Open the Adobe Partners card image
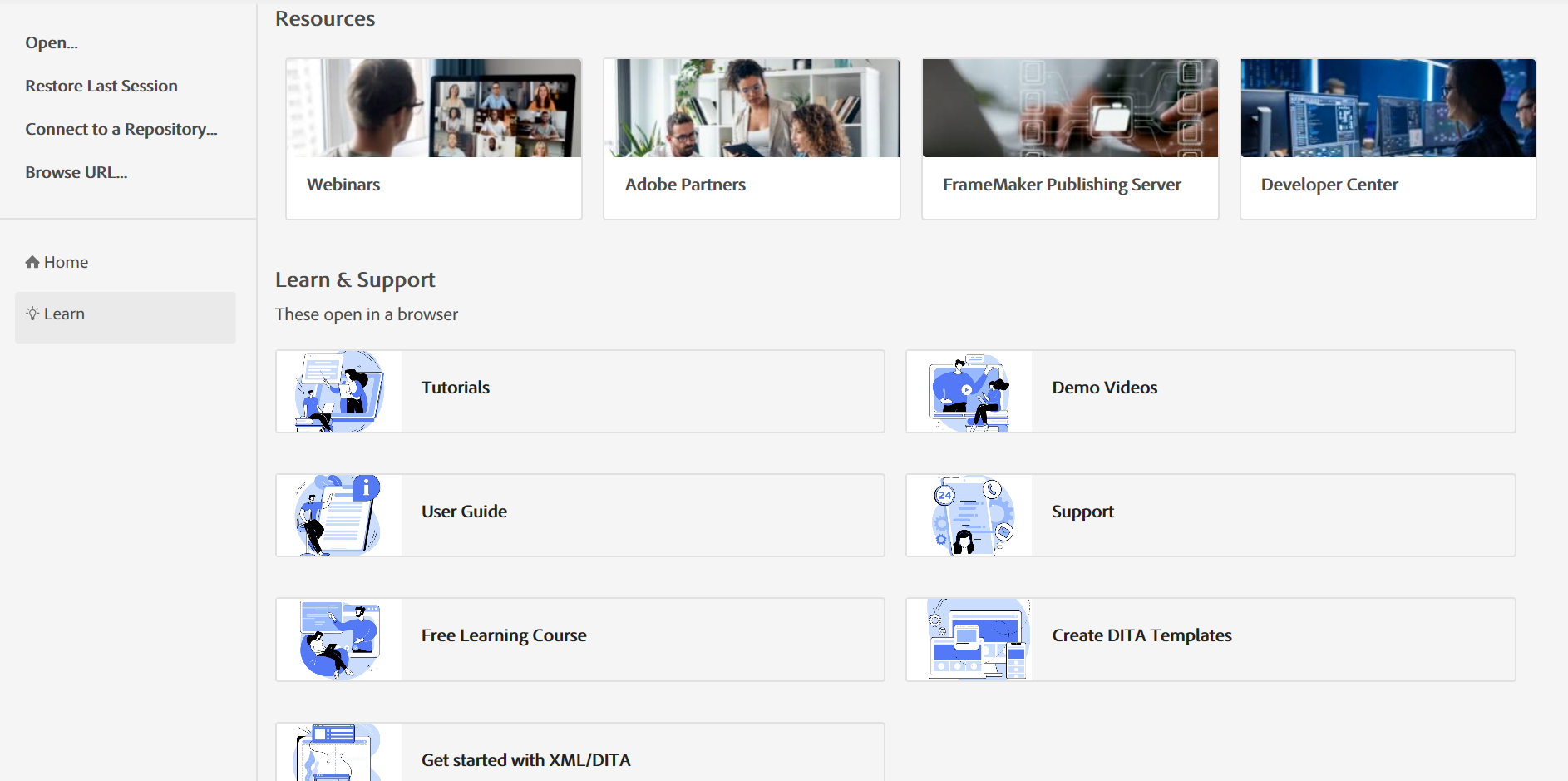 coord(752,108)
